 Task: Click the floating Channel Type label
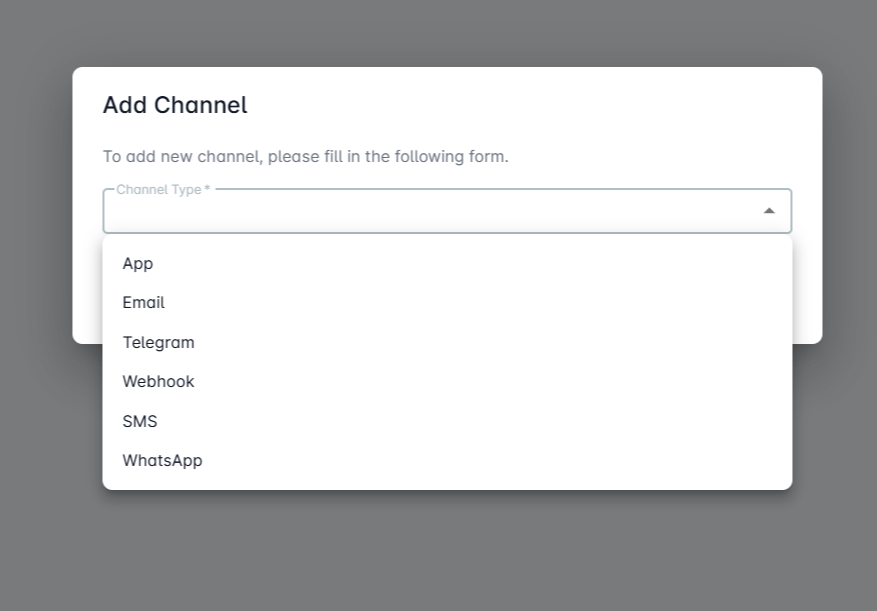pyautogui.click(x=158, y=189)
